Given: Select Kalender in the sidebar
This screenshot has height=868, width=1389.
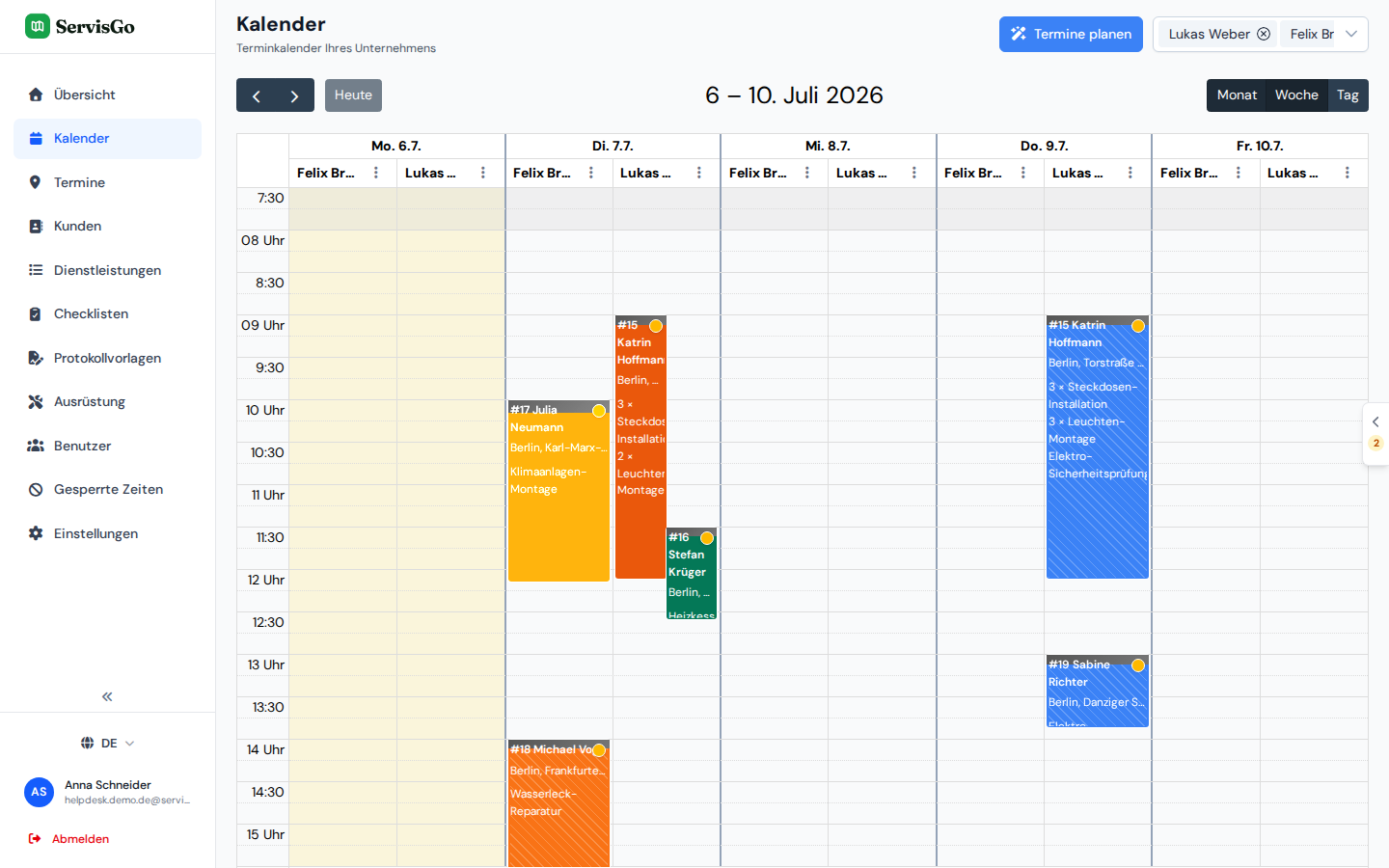Looking at the screenshot, I should pos(107,138).
